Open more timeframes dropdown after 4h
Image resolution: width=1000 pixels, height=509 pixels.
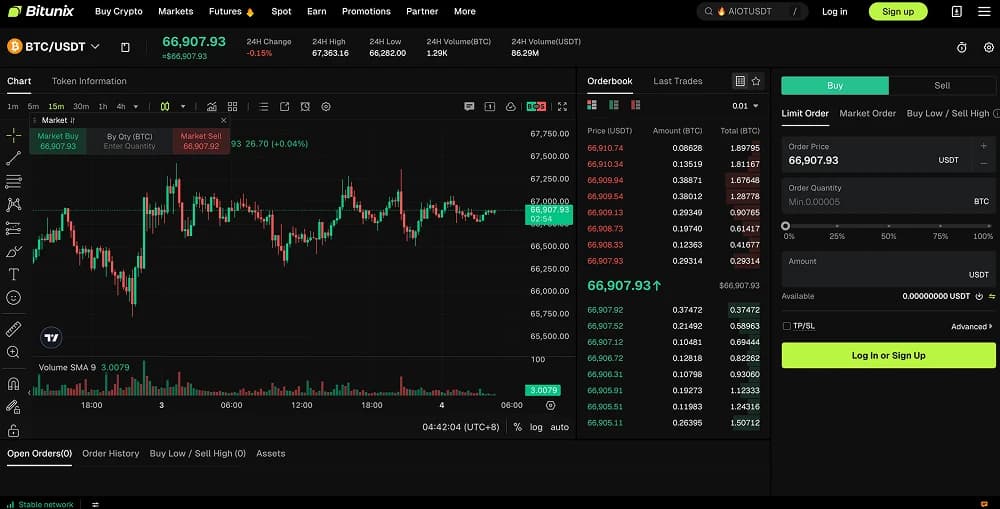pos(136,107)
